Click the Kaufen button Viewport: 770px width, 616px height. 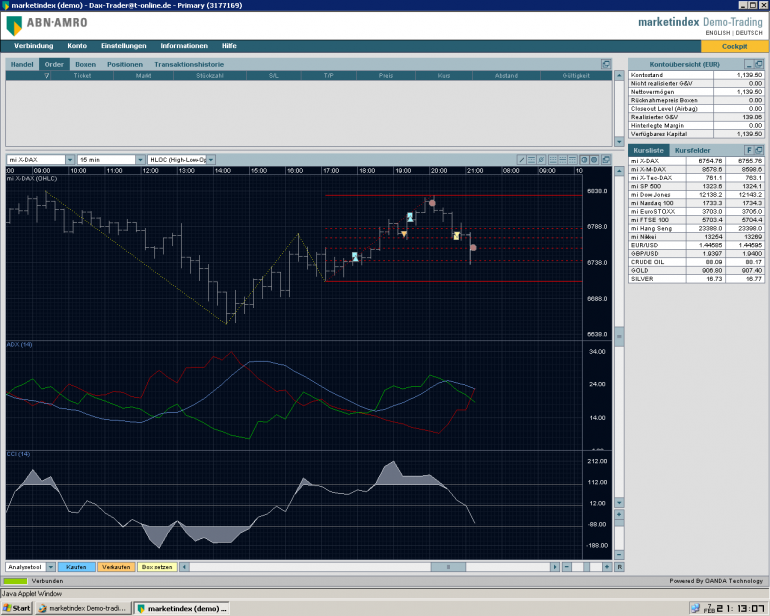click(x=77, y=567)
